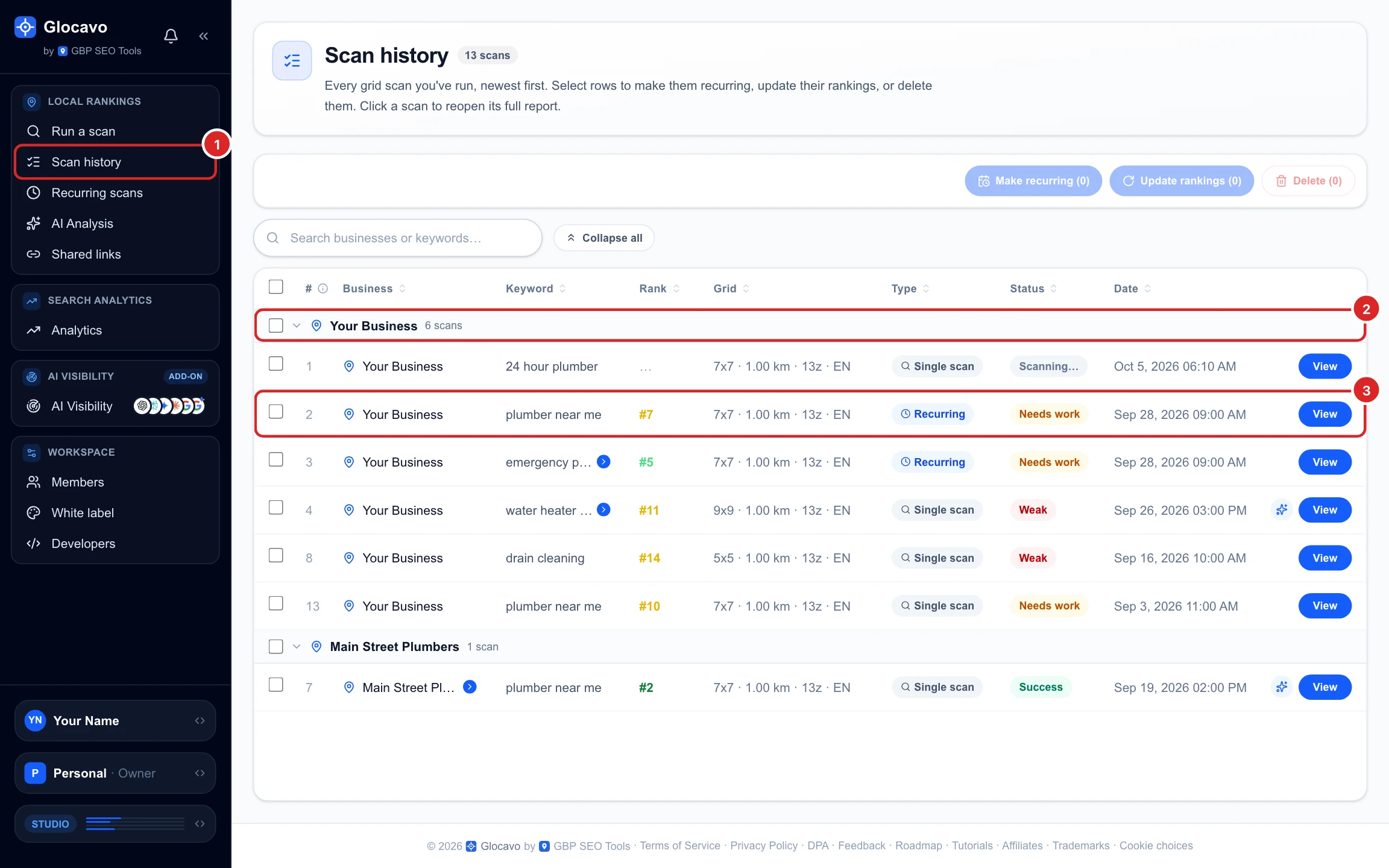Select checkbox for scan 2 plumber near me
The height and width of the screenshot is (868, 1389).
(x=276, y=412)
